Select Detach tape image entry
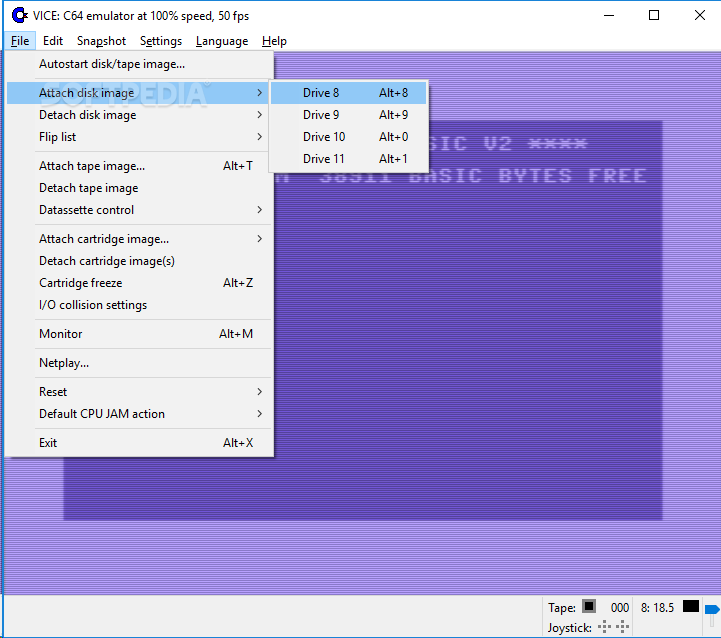The height and width of the screenshot is (638, 721). tap(140, 188)
